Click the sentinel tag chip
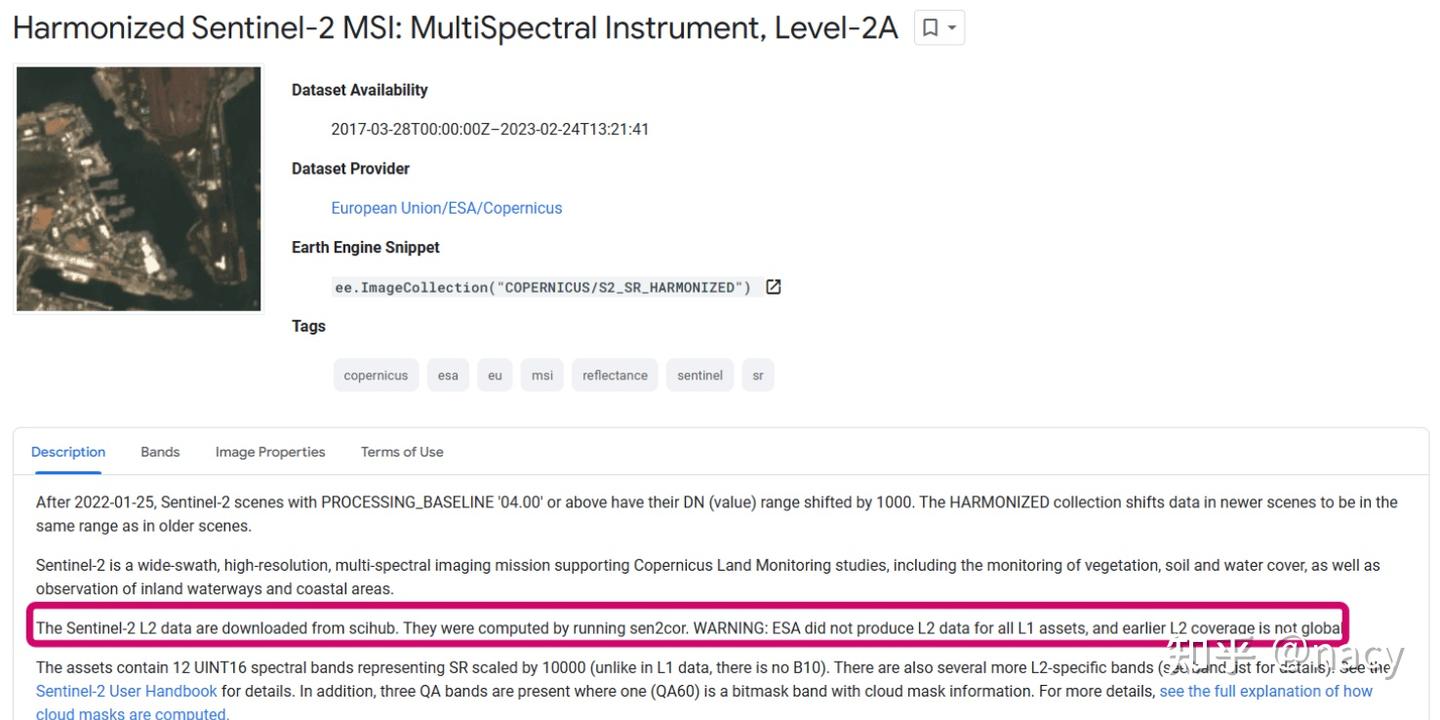This screenshot has width=1440, height=720. point(700,375)
